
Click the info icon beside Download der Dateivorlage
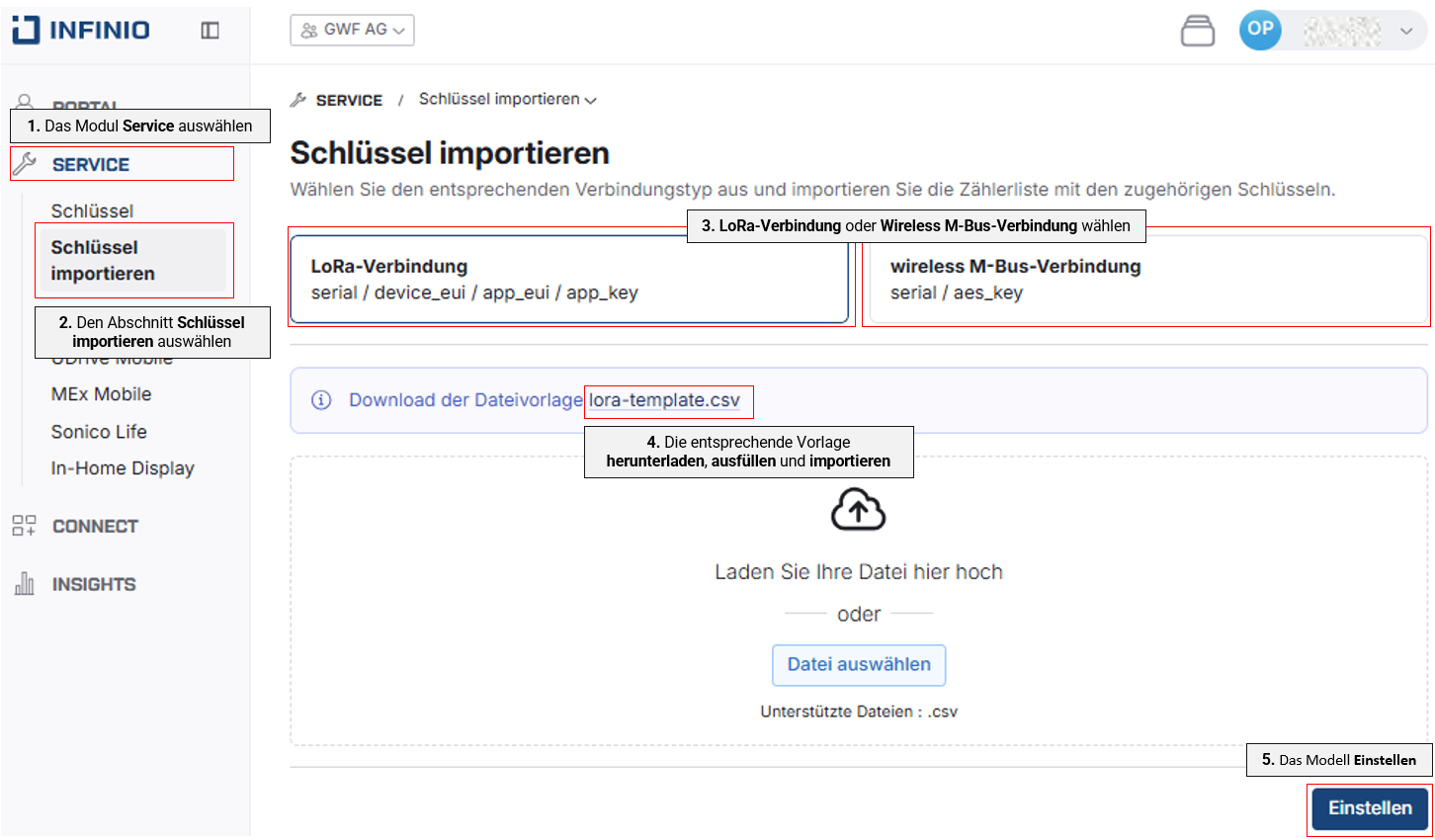pyautogui.click(x=321, y=400)
